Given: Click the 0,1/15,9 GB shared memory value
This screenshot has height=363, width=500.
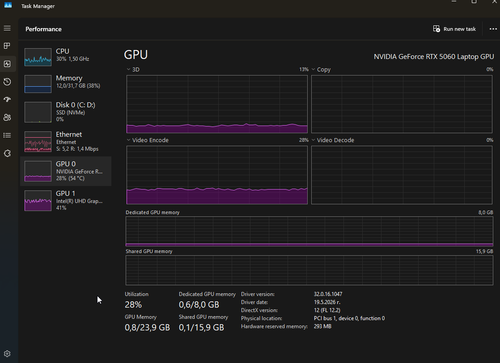Looking at the screenshot, I should coord(201,328).
